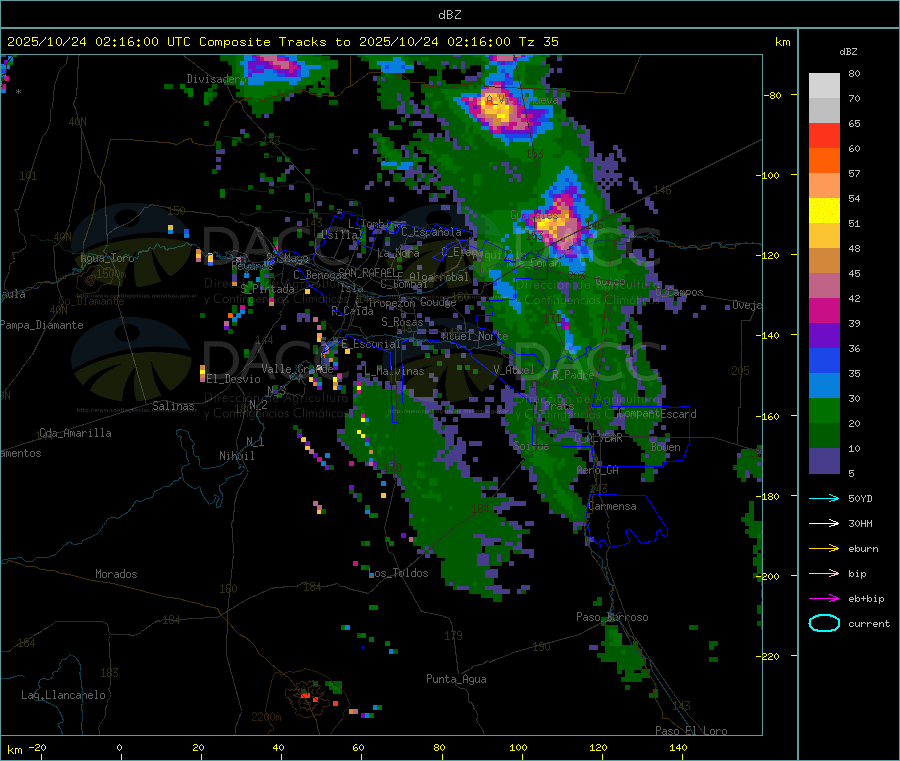
Task: Click the cyan 'current' ellipse symbol
Action: coord(824,623)
